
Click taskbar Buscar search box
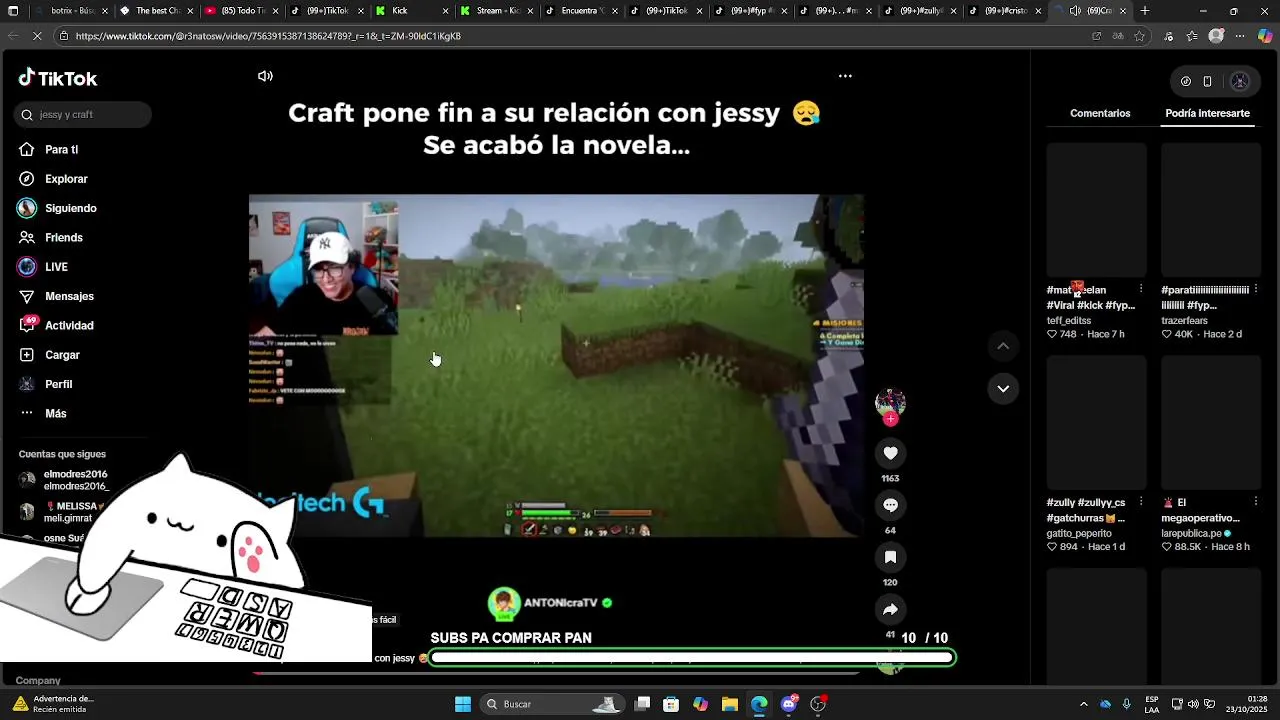552,704
